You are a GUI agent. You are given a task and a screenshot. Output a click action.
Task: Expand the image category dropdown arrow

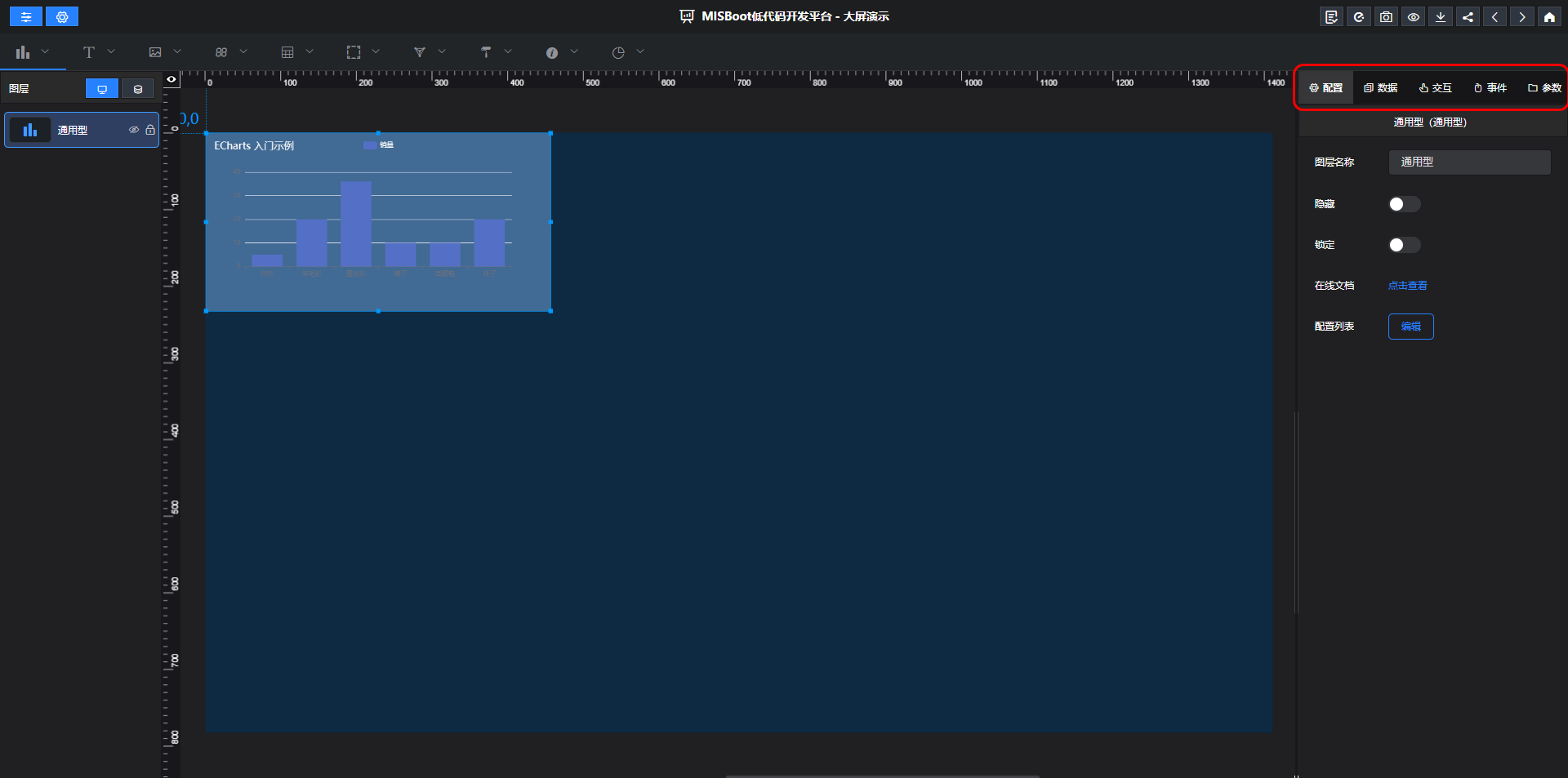[177, 51]
